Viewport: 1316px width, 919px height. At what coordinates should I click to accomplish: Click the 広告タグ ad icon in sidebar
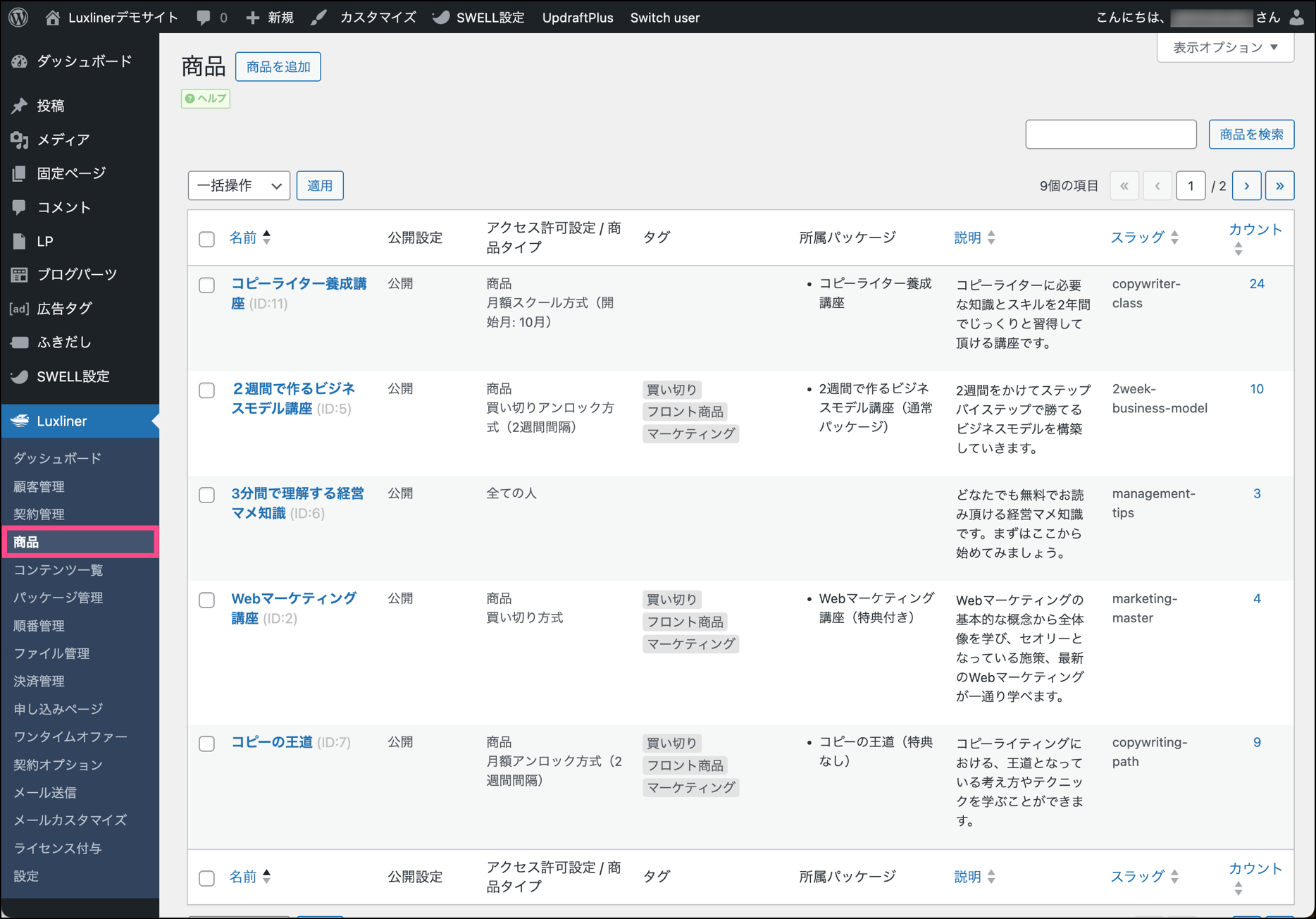coord(20,309)
